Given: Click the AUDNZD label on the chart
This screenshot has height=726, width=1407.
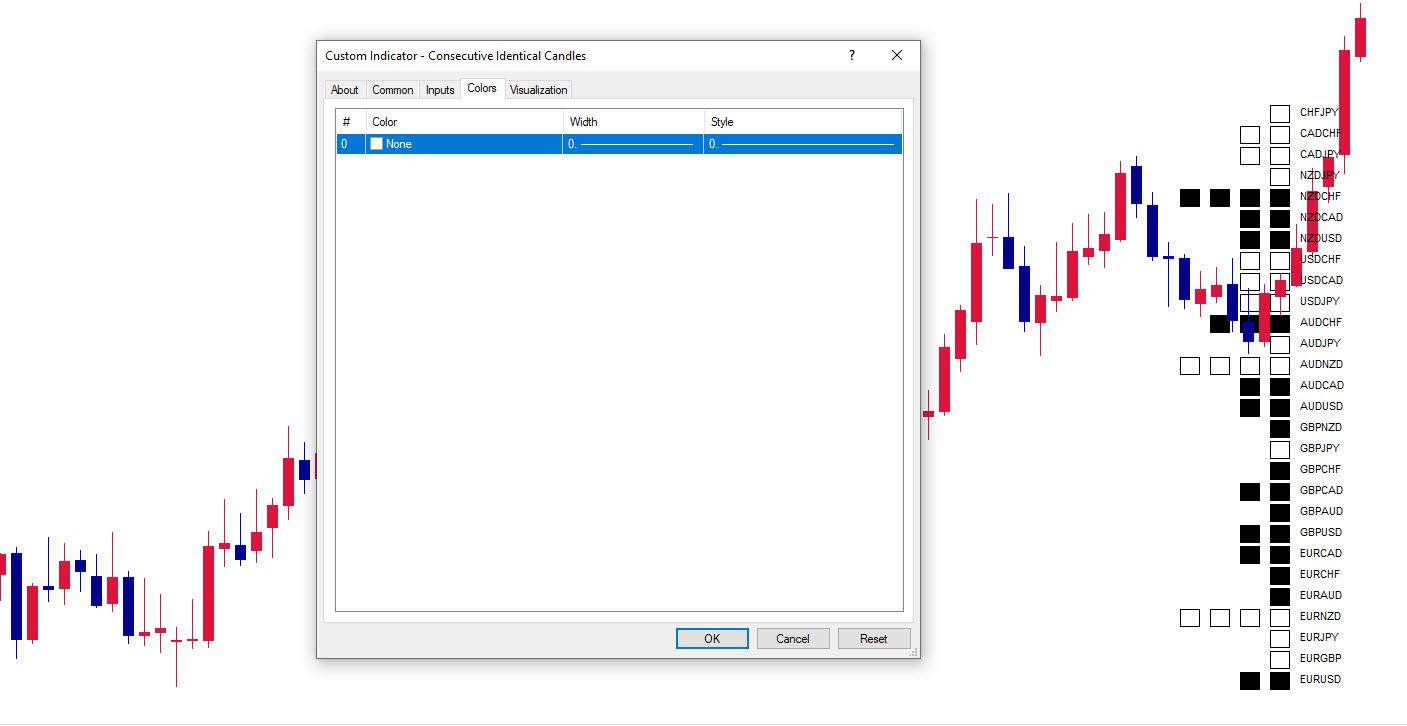Looking at the screenshot, I should pyautogui.click(x=1321, y=364).
